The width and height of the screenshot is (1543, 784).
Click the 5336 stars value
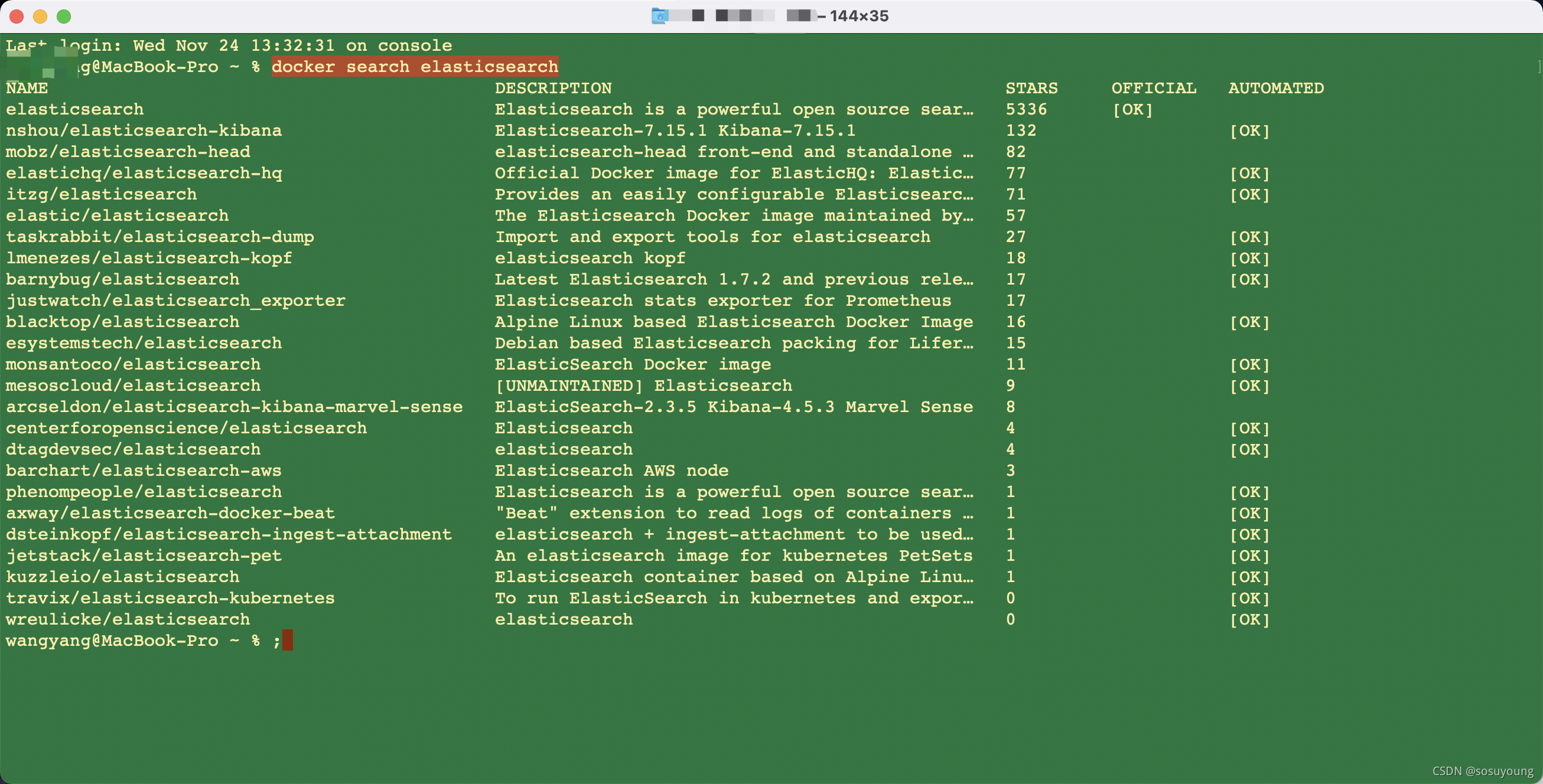click(1027, 110)
